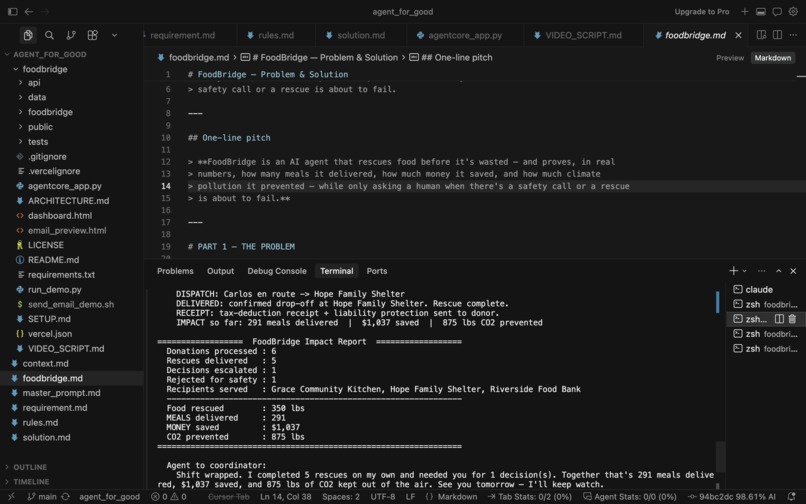Image resolution: width=806 pixels, height=504 pixels.
Task: Click the sync changes icon in status bar
Action: pyautogui.click(x=65, y=496)
